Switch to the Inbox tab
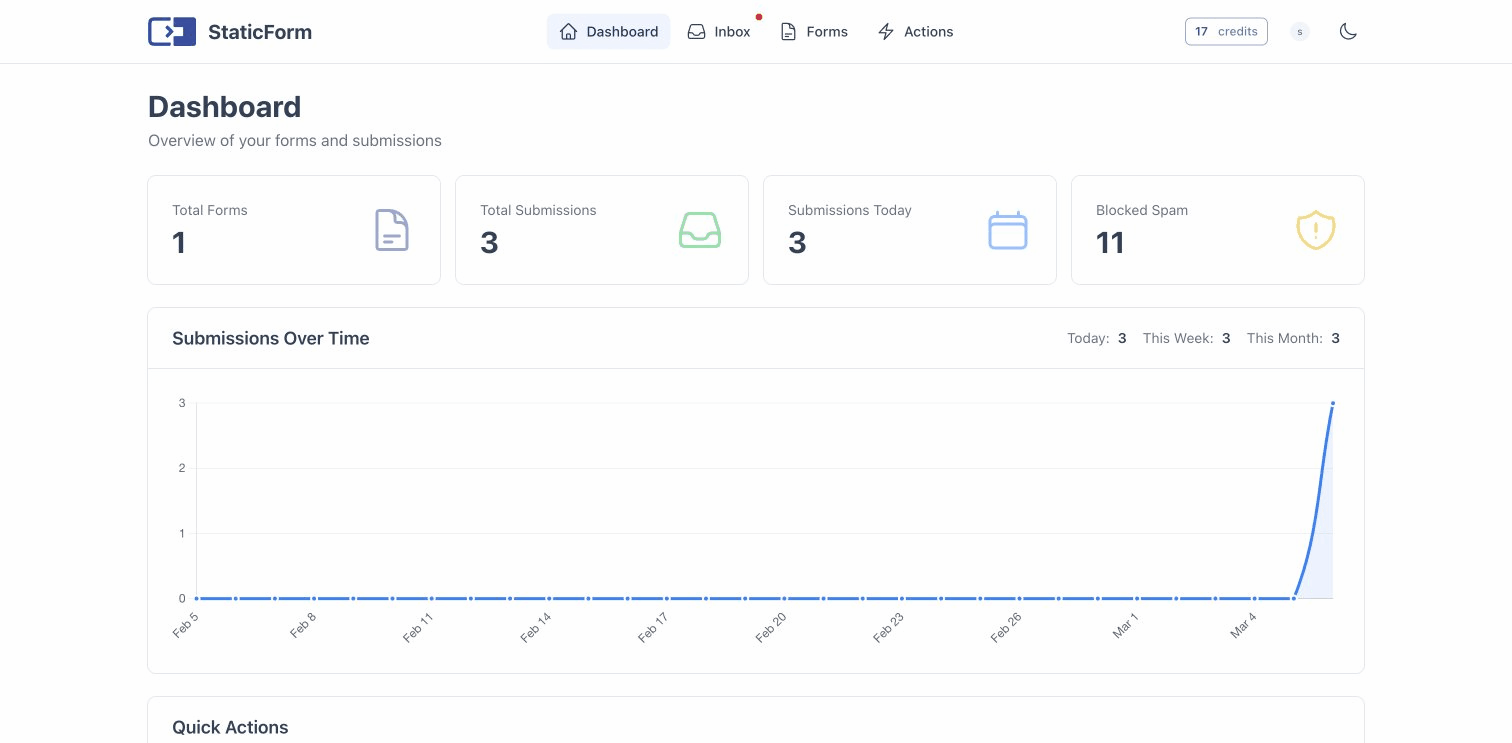The height and width of the screenshot is (743, 1512). 732,31
